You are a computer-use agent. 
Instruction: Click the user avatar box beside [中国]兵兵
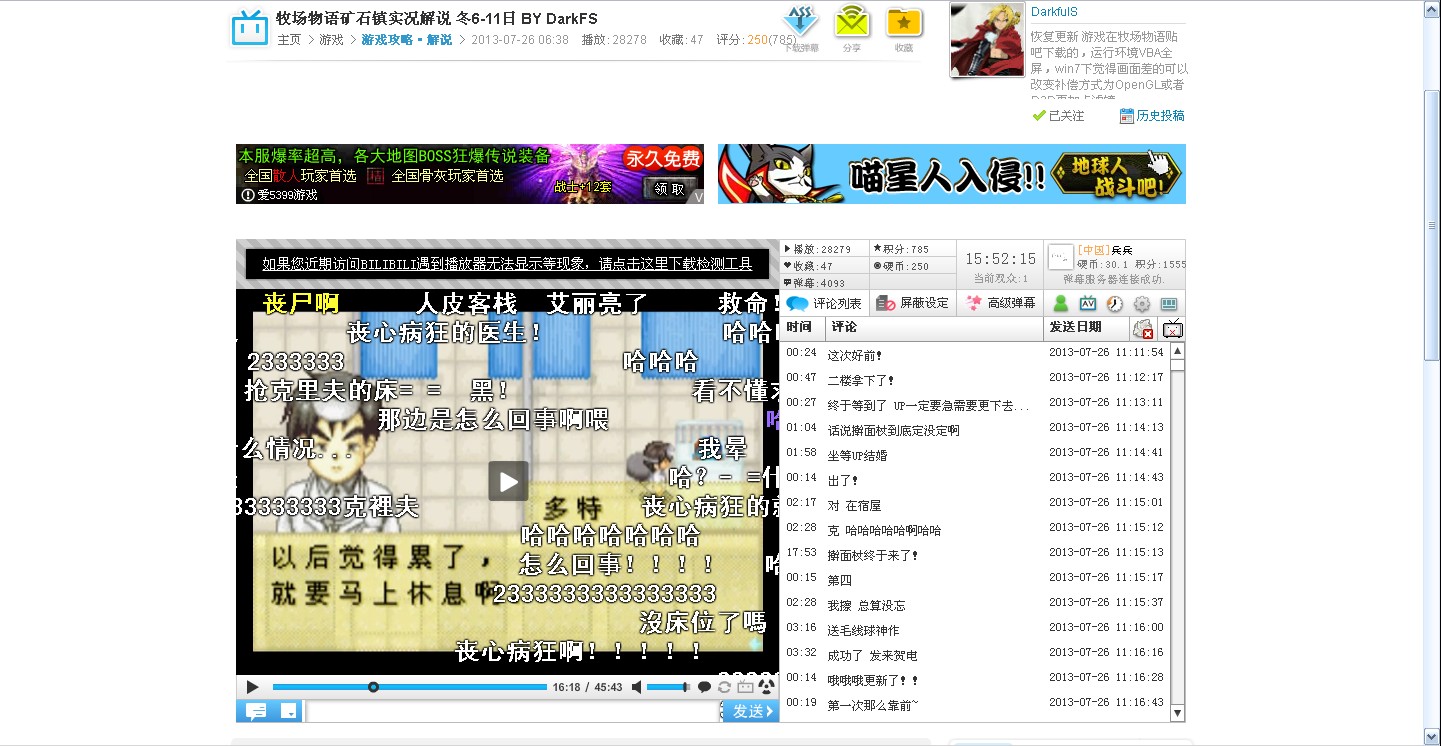pos(1061,257)
